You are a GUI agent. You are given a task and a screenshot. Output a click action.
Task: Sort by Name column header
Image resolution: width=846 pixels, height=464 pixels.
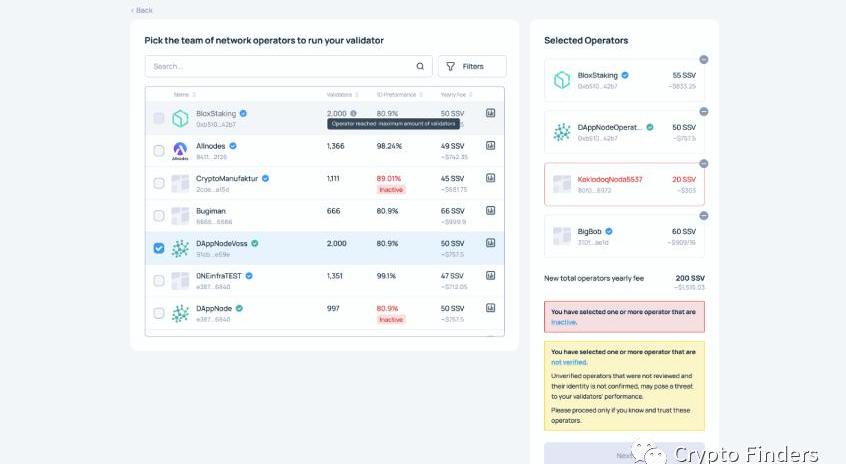[x=185, y=94]
